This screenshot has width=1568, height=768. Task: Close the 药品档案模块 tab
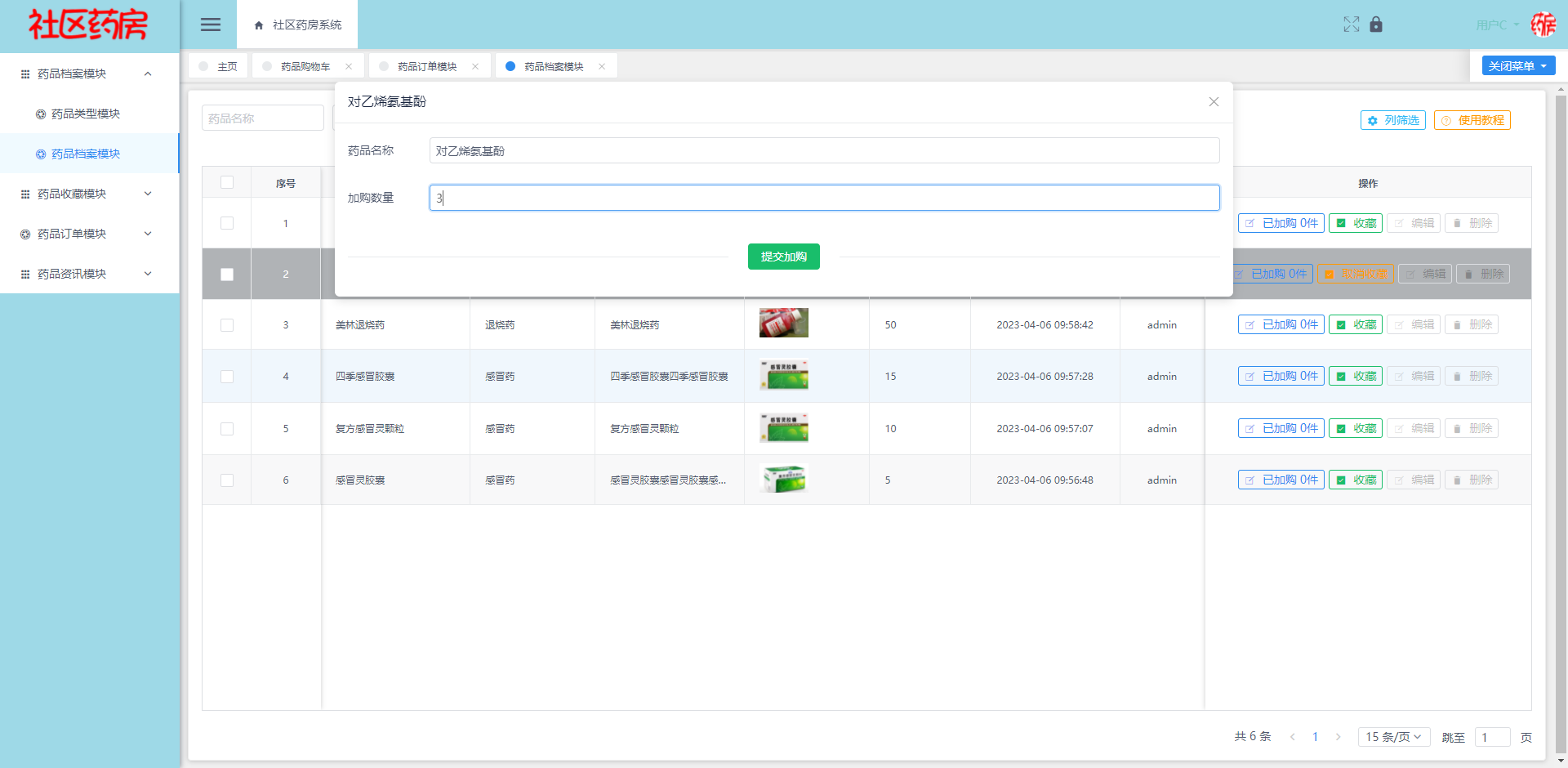click(602, 66)
